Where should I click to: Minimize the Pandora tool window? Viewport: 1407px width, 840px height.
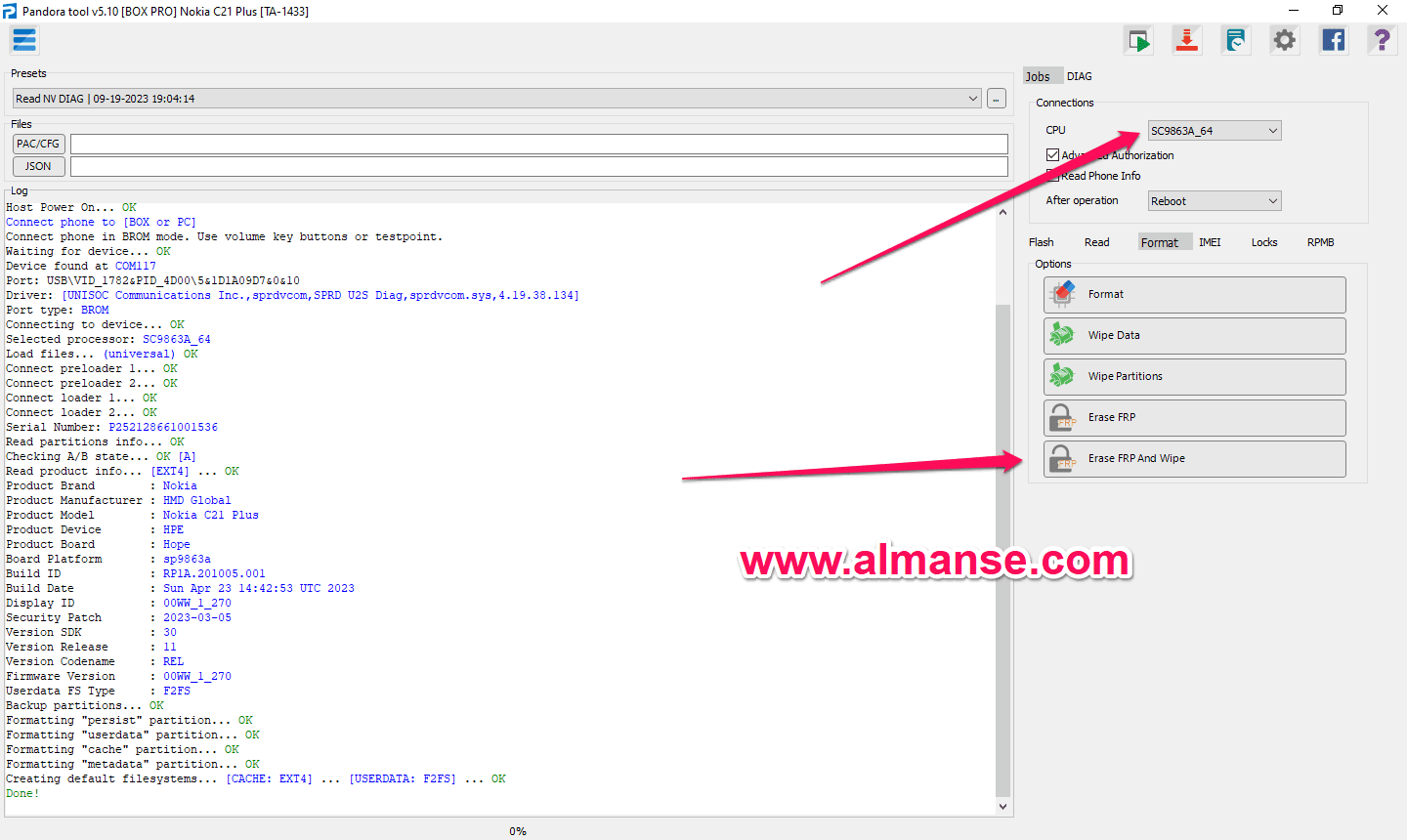pyautogui.click(x=1294, y=11)
